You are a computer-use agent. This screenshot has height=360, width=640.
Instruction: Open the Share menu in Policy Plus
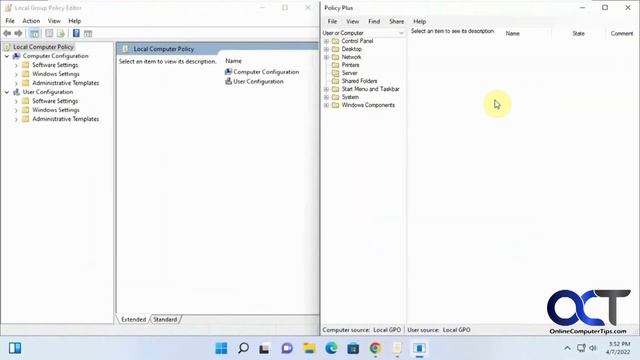[396, 21]
